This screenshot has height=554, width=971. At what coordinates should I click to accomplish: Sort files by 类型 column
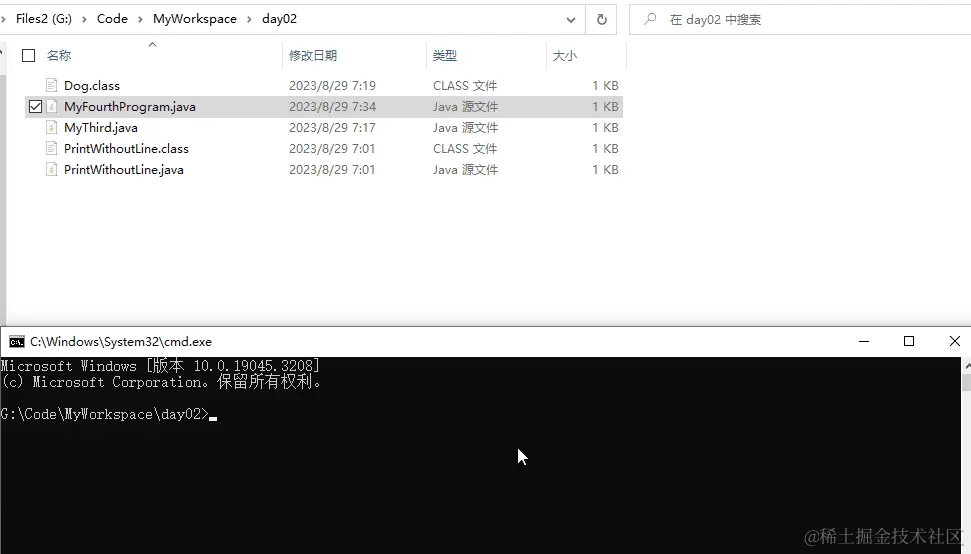pyautogui.click(x=445, y=56)
